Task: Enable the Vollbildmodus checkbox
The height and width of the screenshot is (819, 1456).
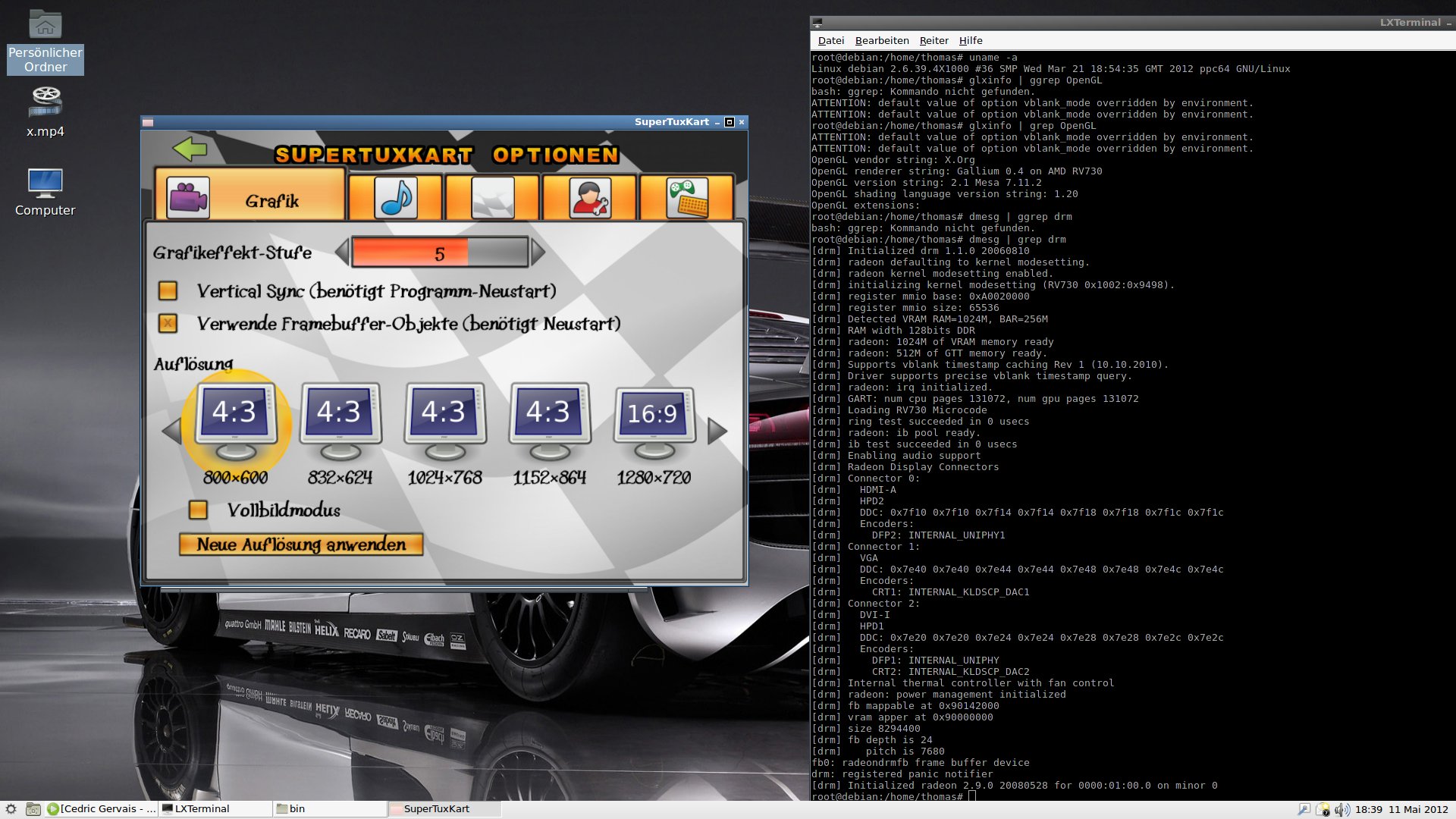Action: click(198, 510)
